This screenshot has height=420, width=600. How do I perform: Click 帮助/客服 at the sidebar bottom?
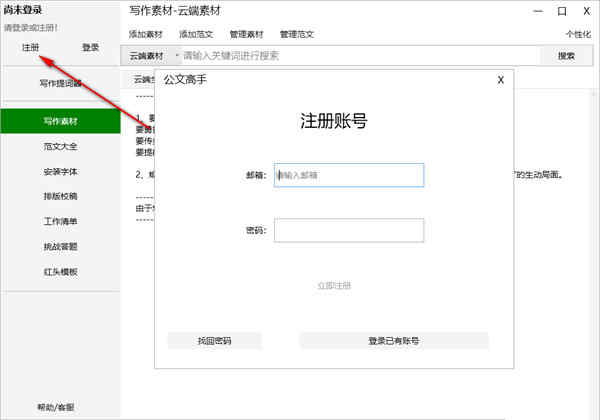tap(56, 407)
